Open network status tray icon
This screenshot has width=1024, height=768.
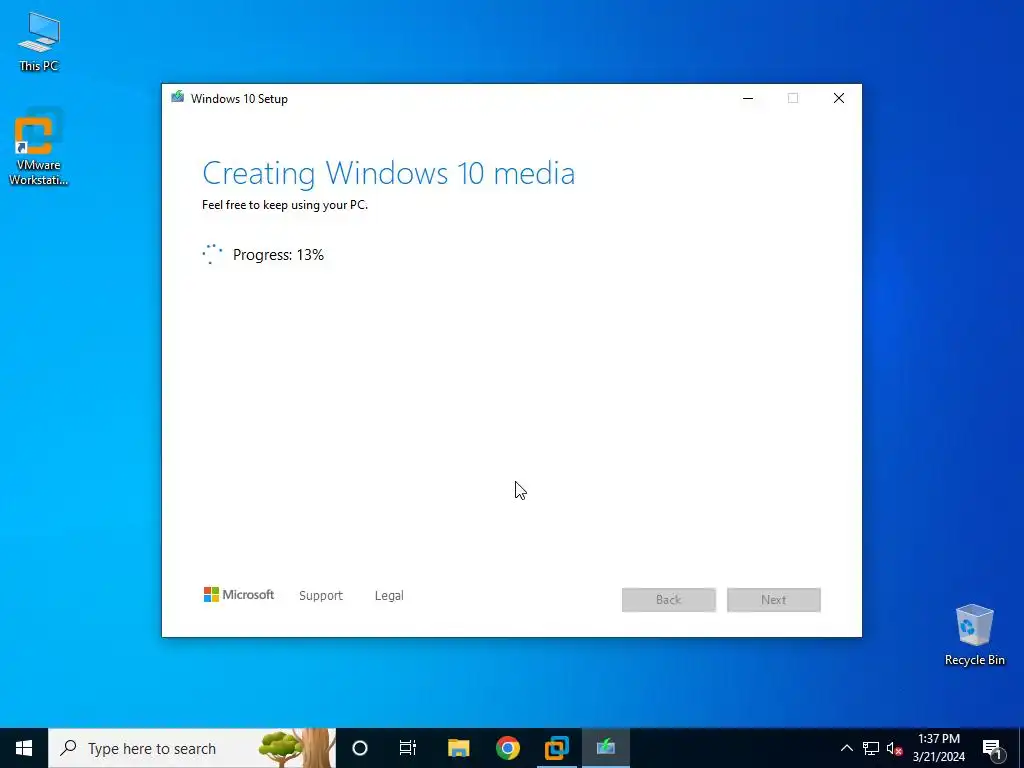871,748
